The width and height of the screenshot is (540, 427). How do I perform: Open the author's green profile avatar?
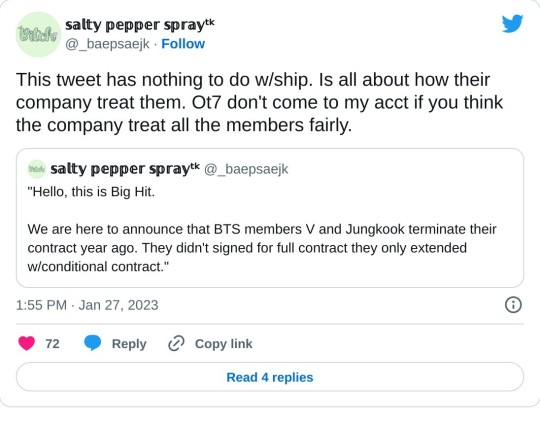38,34
